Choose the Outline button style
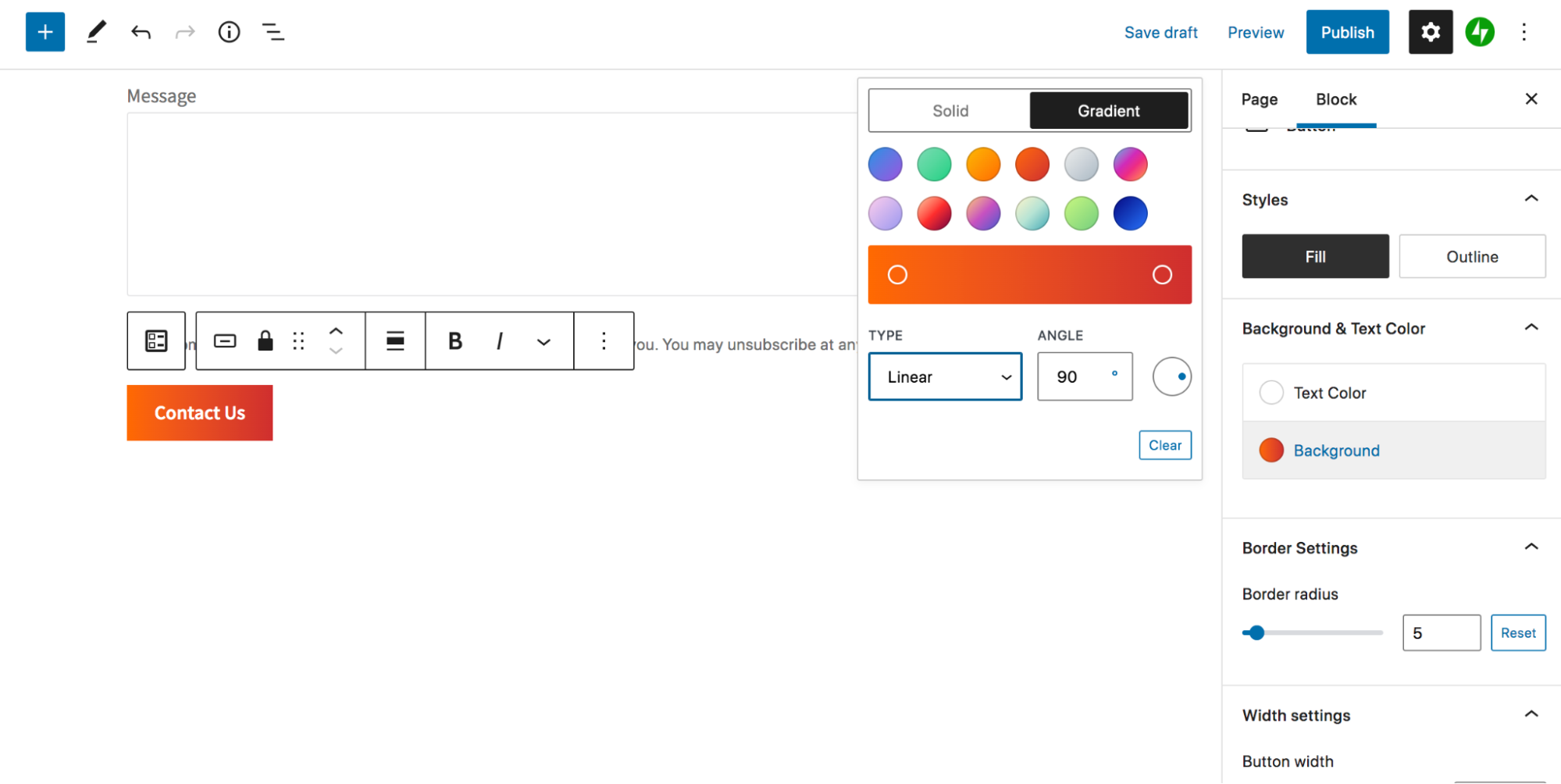The height and width of the screenshot is (784, 1561). [1472, 256]
